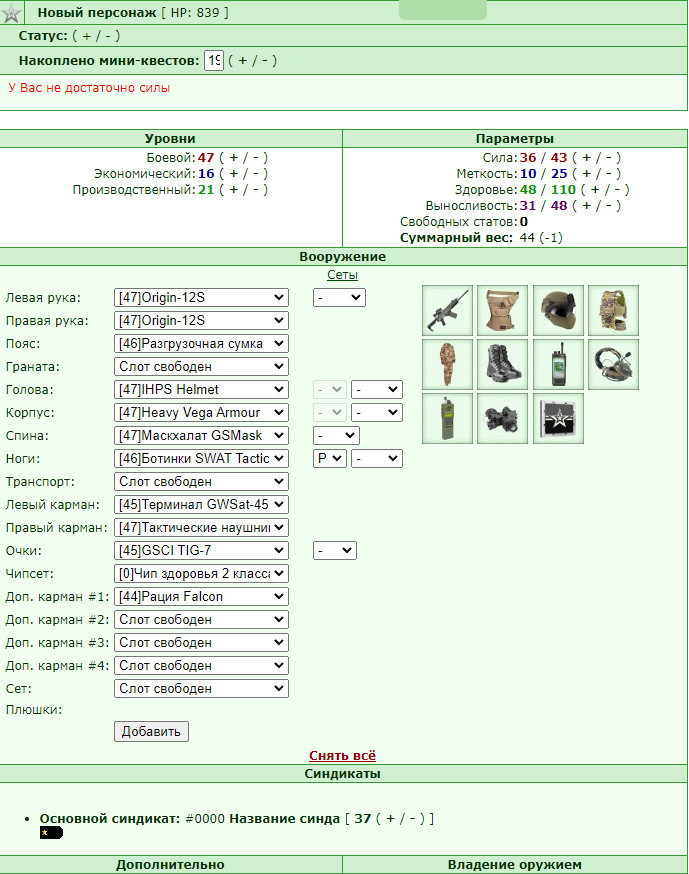Click the GWSat-45 terminal icon

point(558,365)
